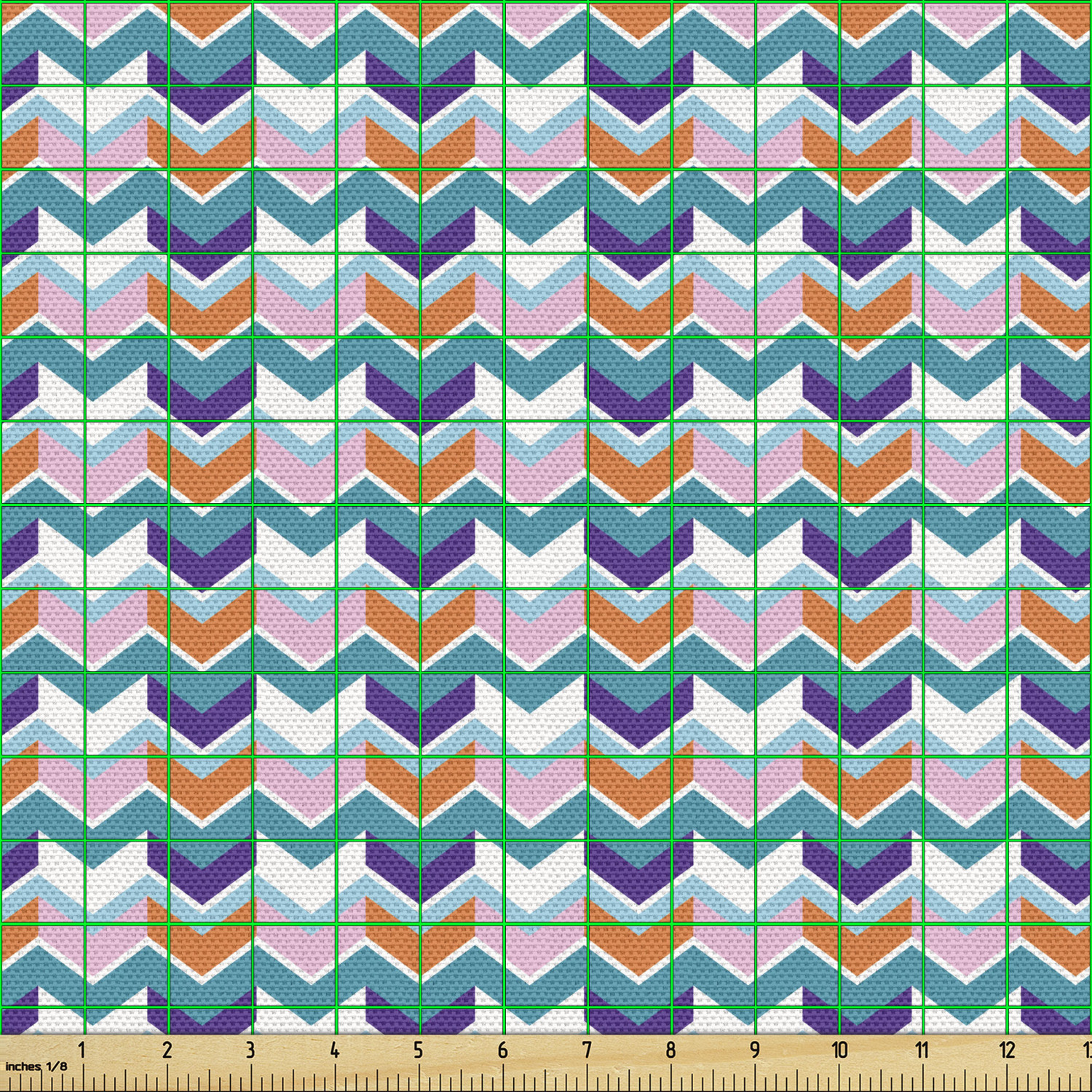The height and width of the screenshot is (1092, 1092).
Task: Select the ruler mark labeled 10
Action: (839, 1050)
